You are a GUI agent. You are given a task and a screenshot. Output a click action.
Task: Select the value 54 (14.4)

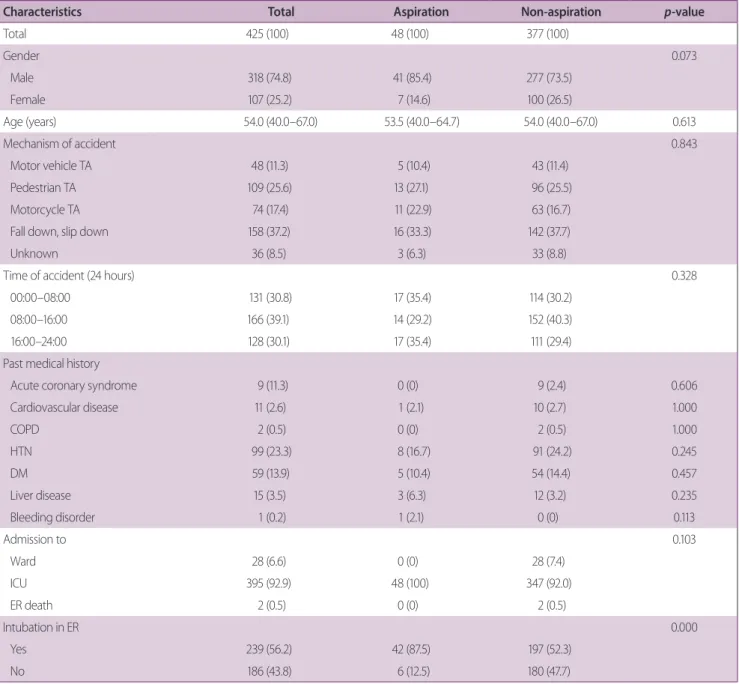pyautogui.click(x=550, y=474)
